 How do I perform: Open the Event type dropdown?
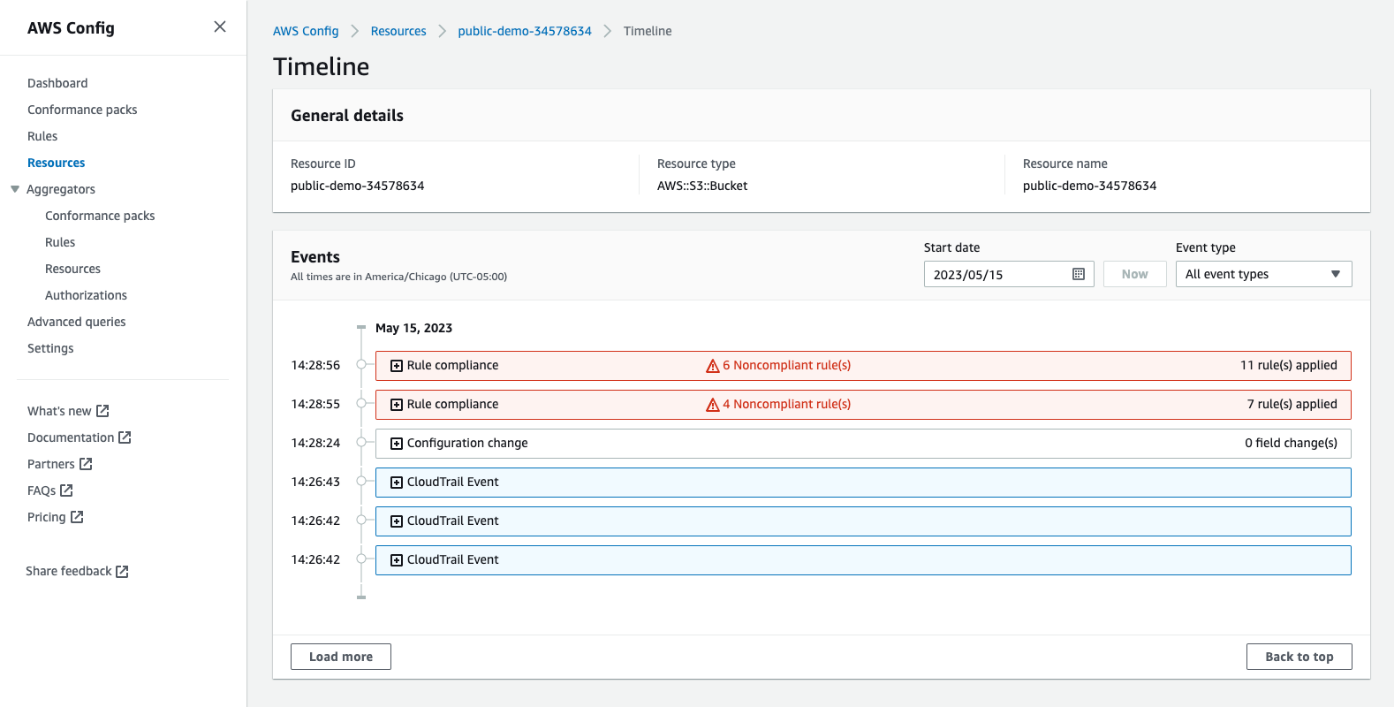(x=1263, y=273)
